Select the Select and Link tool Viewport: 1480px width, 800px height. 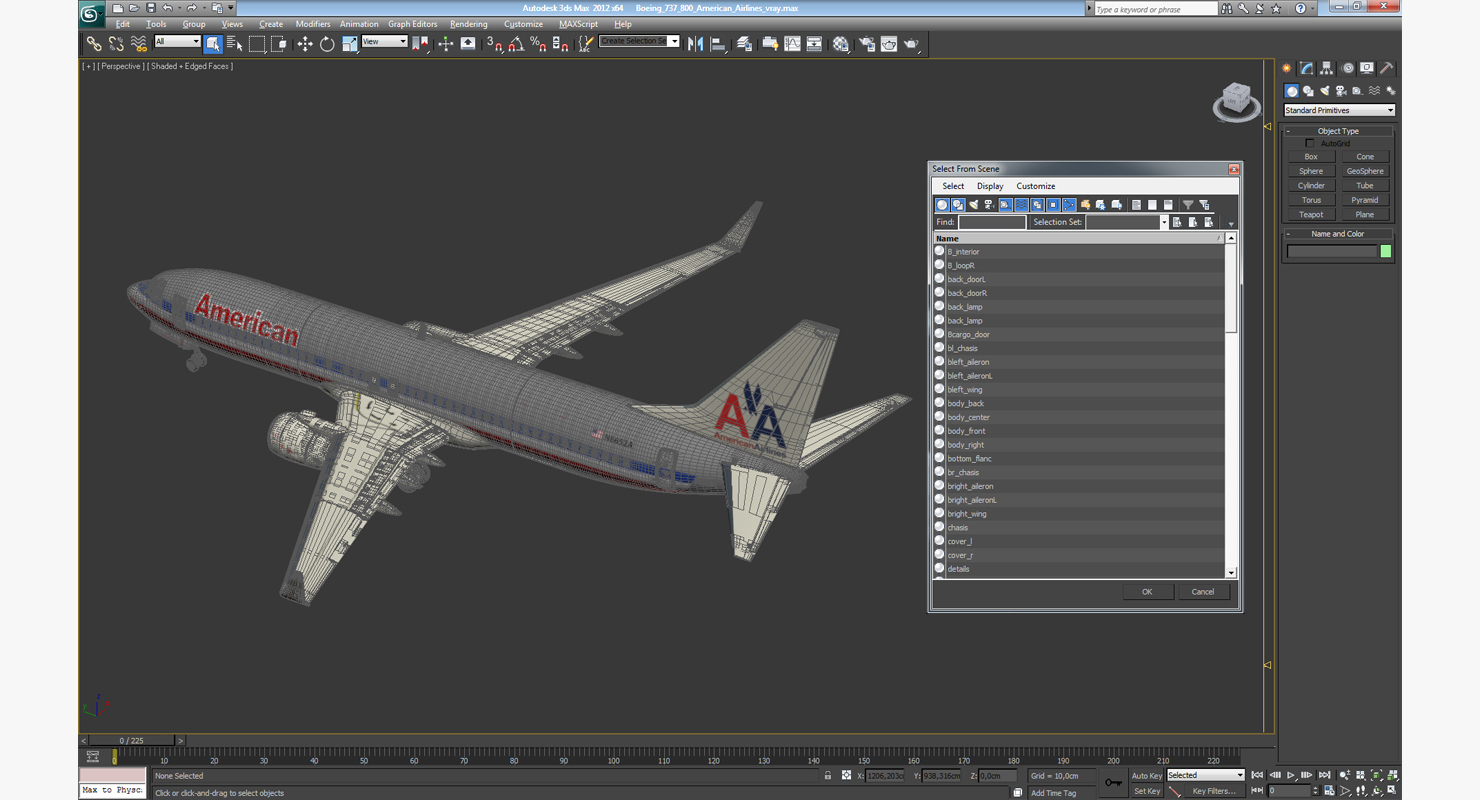coord(93,43)
